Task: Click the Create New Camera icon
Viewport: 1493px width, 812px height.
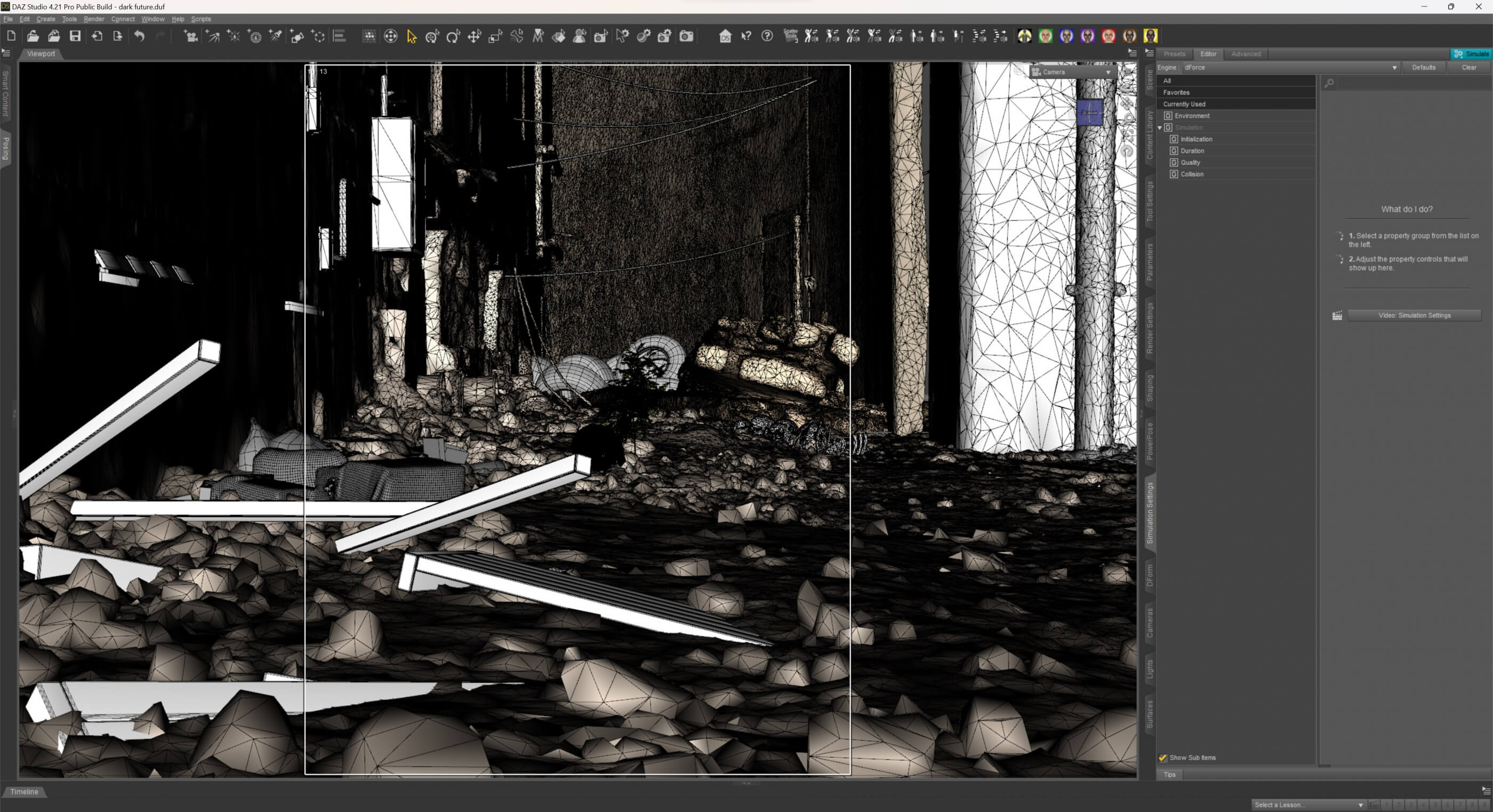Action: pyautogui.click(x=191, y=36)
